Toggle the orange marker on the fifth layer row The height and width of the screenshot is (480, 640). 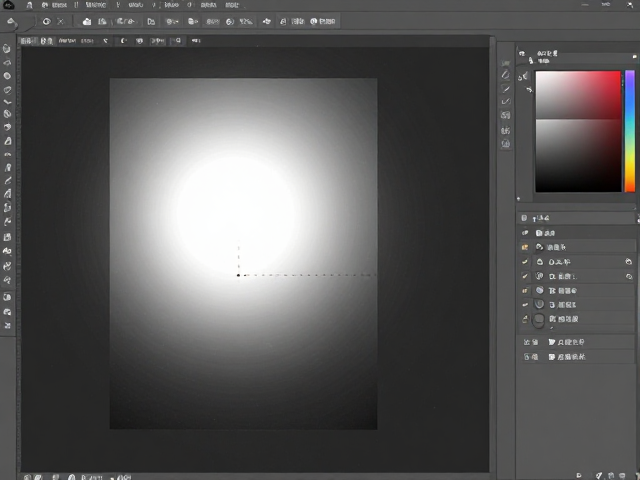pyautogui.click(x=525, y=291)
